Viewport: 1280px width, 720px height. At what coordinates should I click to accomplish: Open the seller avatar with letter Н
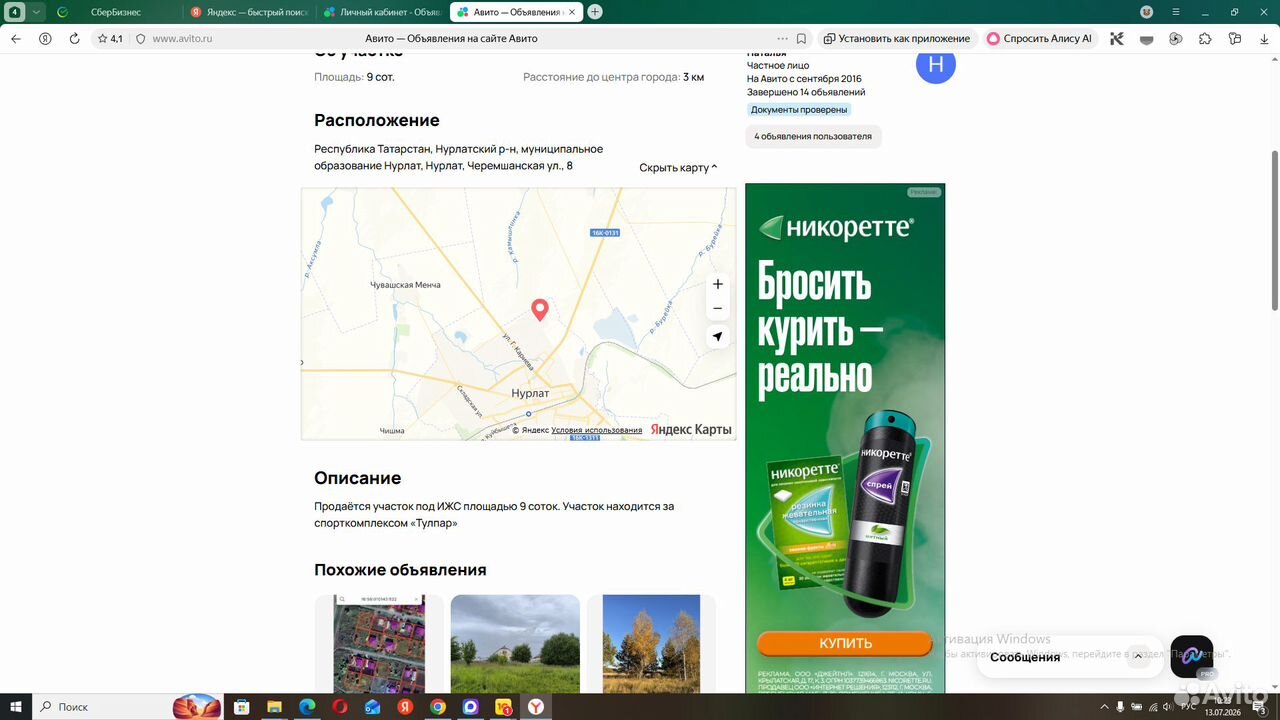(936, 65)
